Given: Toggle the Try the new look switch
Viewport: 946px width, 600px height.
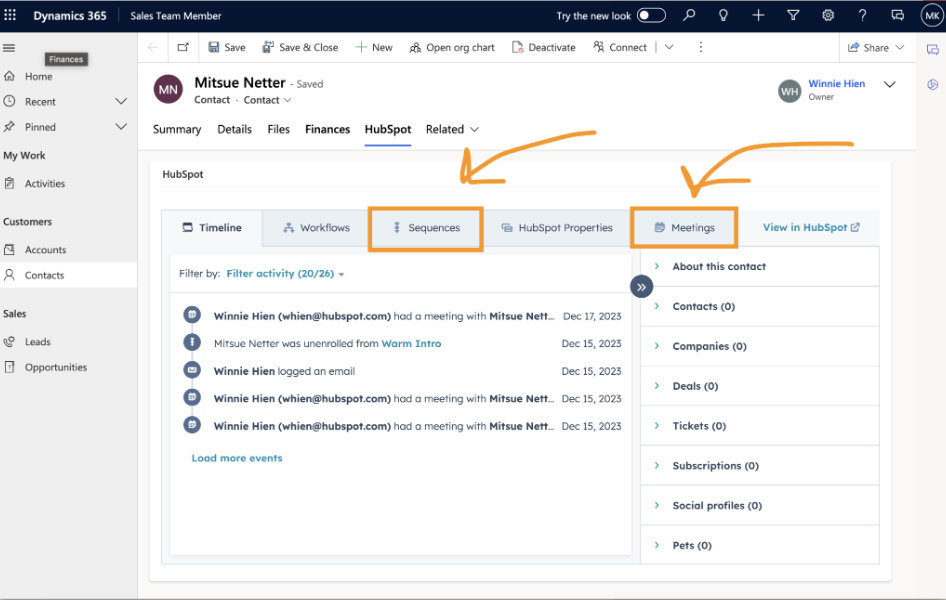Looking at the screenshot, I should (x=652, y=15).
